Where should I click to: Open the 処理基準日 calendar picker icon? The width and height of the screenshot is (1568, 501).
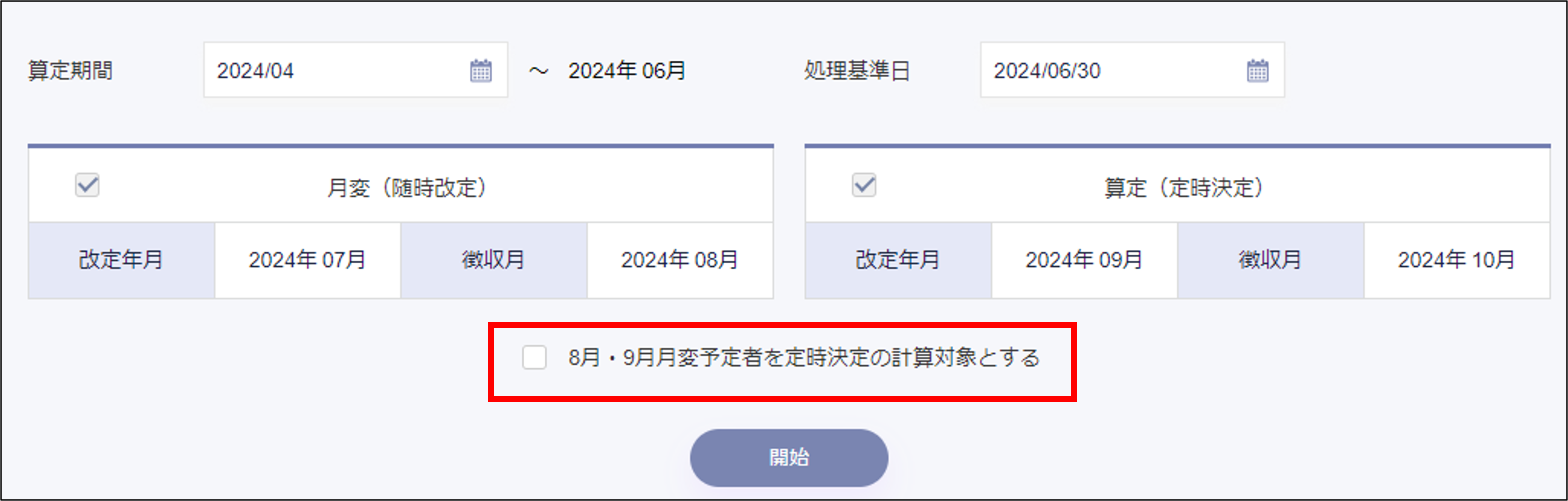[1257, 71]
